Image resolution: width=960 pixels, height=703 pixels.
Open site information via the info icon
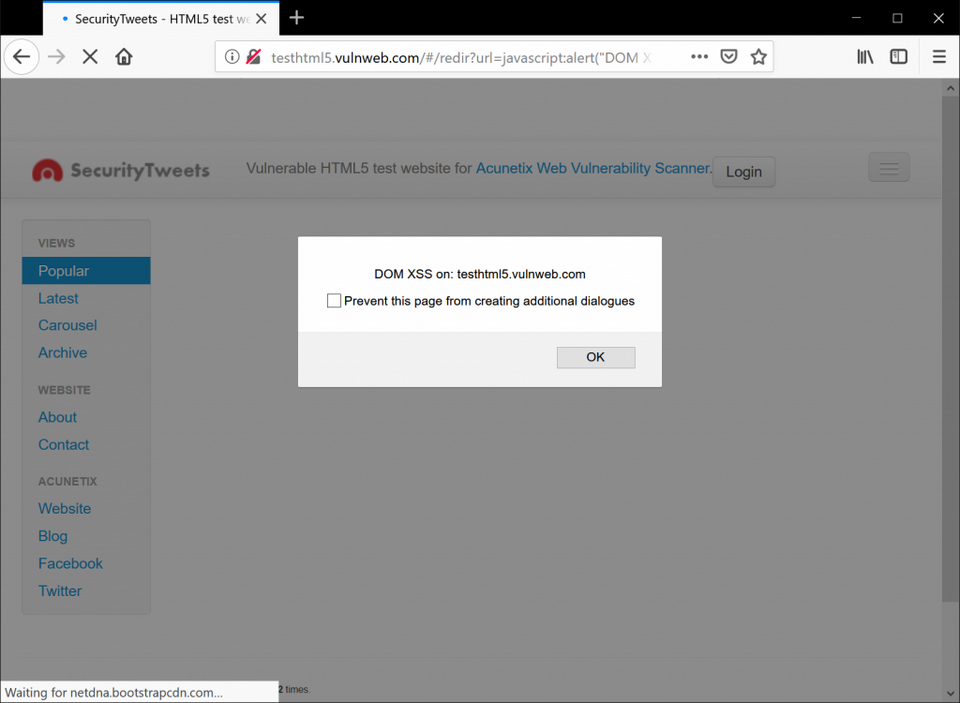(x=234, y=56)
